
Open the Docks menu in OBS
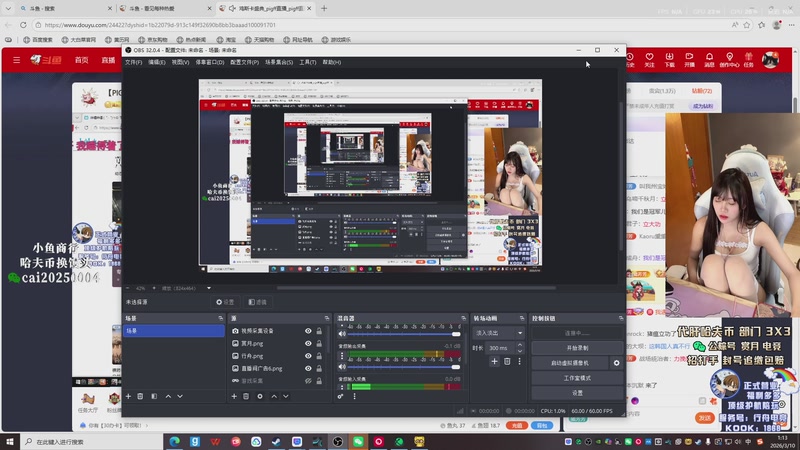(x=210, y=62)
